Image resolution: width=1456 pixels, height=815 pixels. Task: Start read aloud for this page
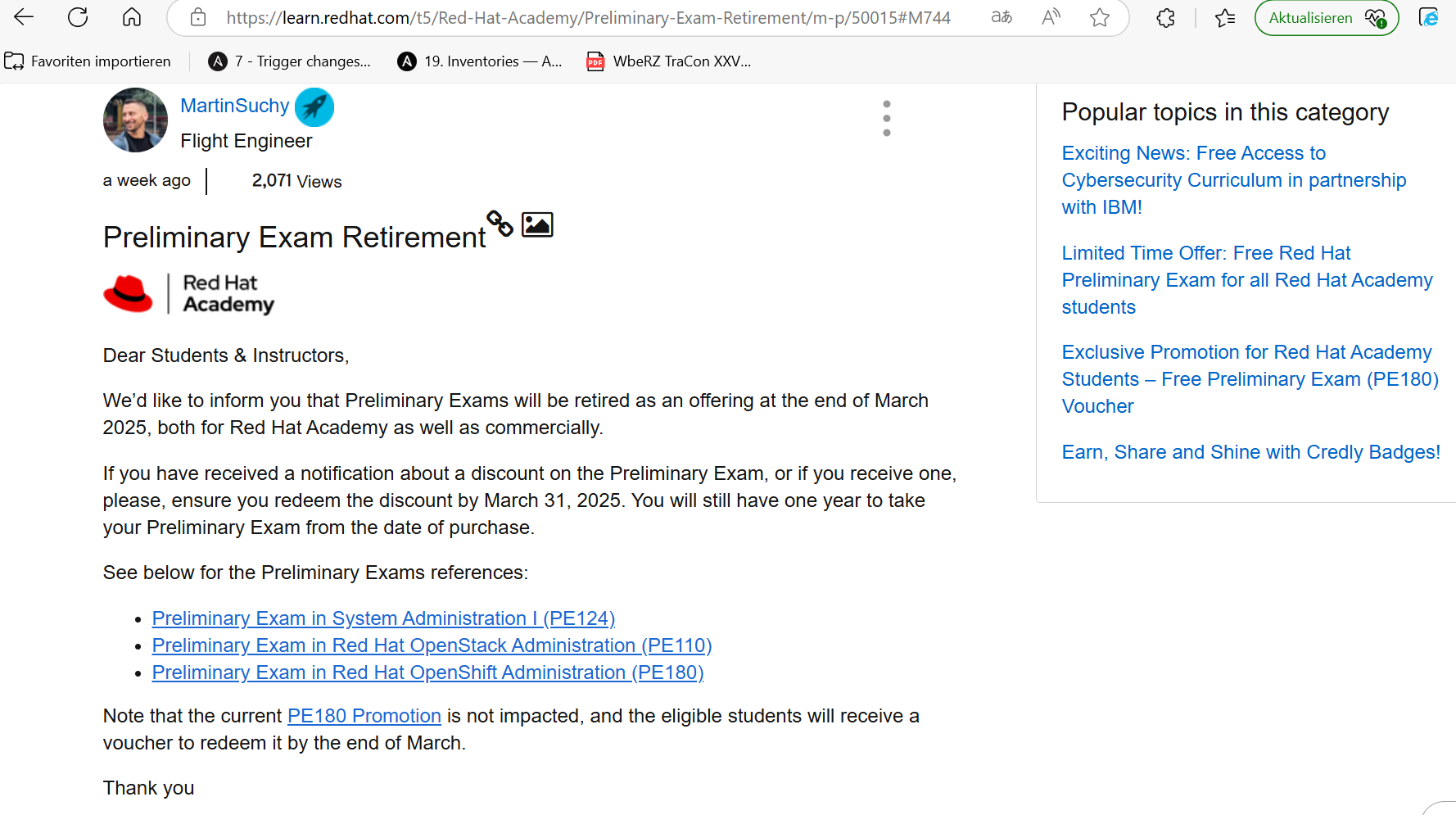coord(1051,18)
